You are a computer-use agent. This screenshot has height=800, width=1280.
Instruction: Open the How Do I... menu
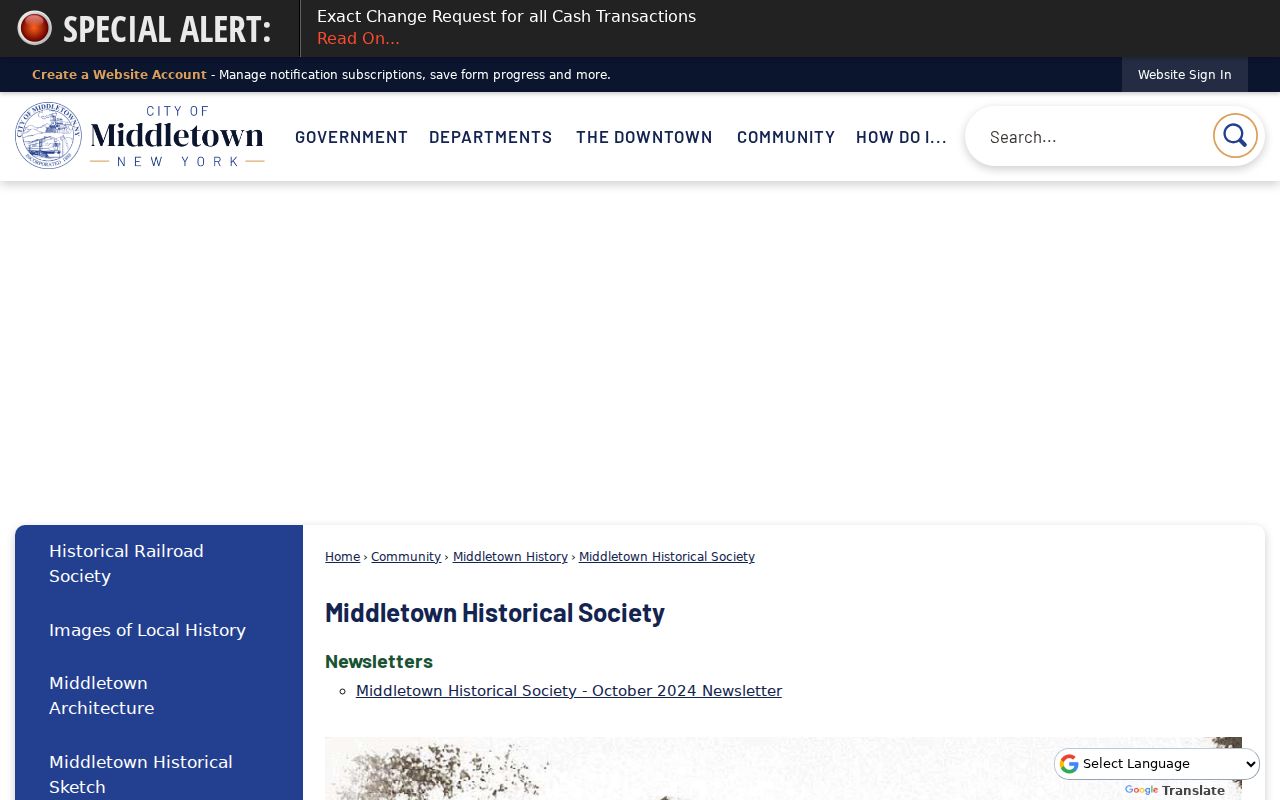tap(901, 137)
